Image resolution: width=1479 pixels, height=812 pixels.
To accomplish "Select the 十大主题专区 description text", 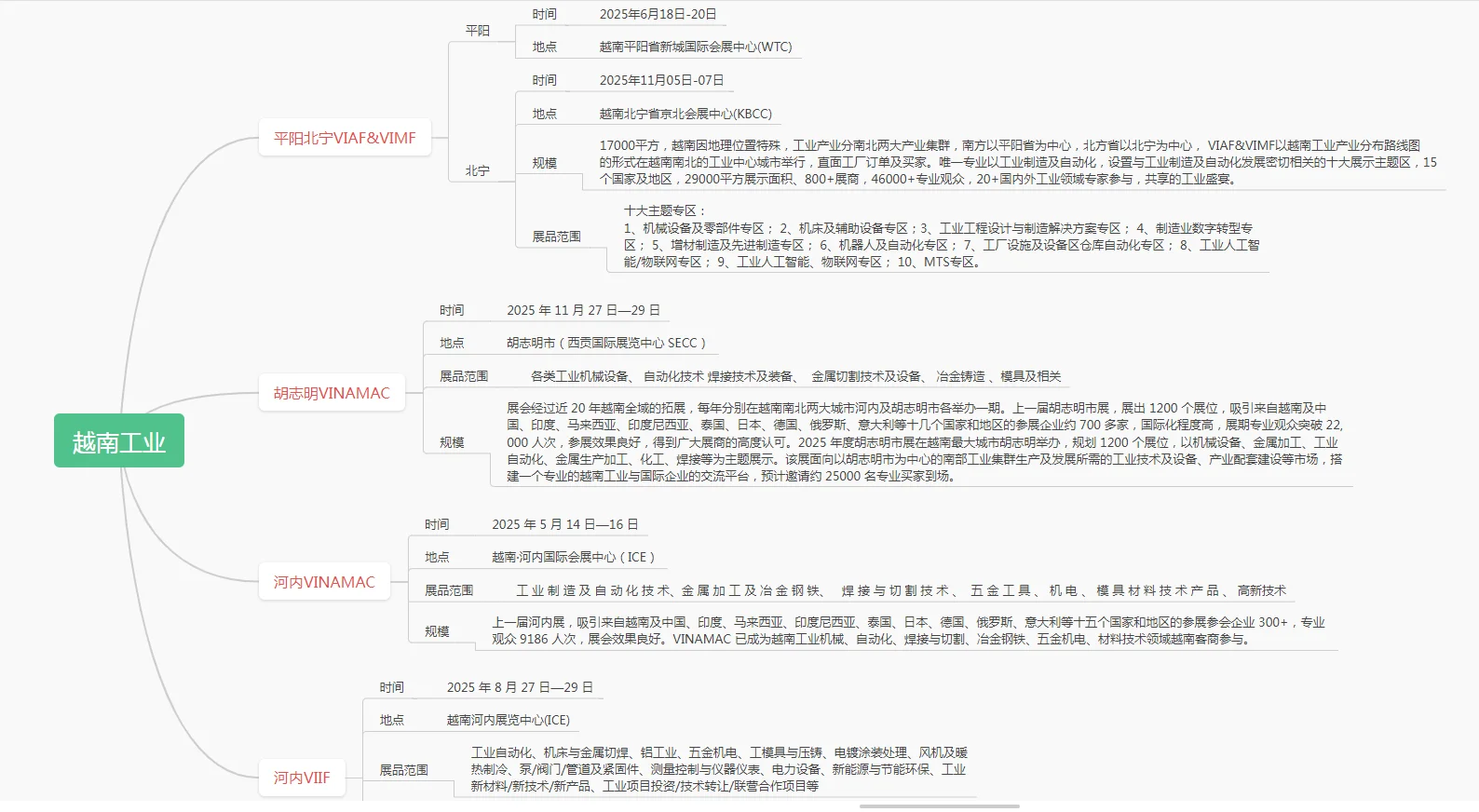I will click(x=942, y=237).
